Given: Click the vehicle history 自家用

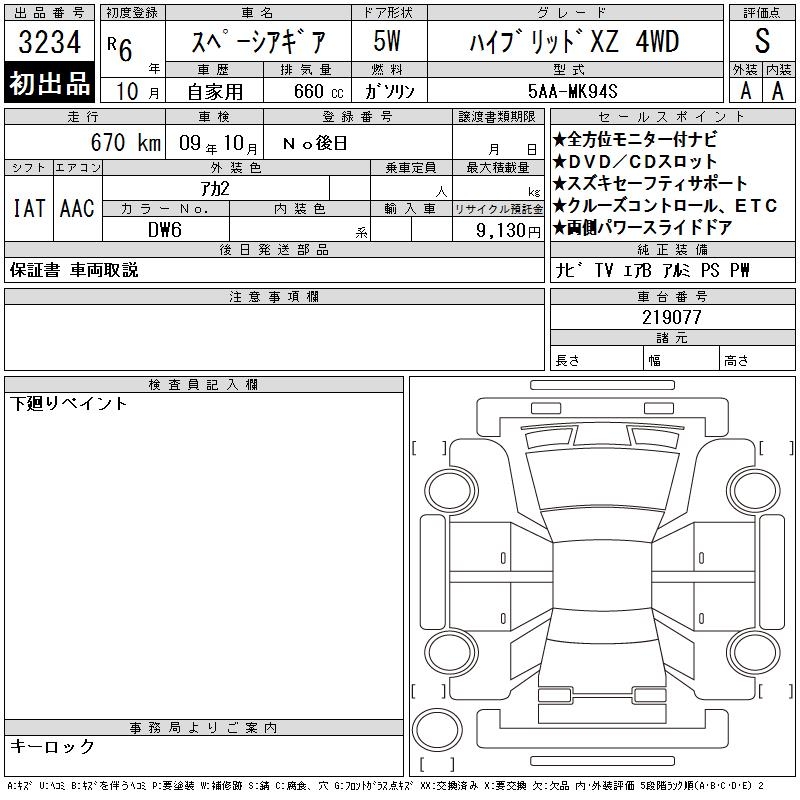Looking at the screenshot, I should pos(215,92).
